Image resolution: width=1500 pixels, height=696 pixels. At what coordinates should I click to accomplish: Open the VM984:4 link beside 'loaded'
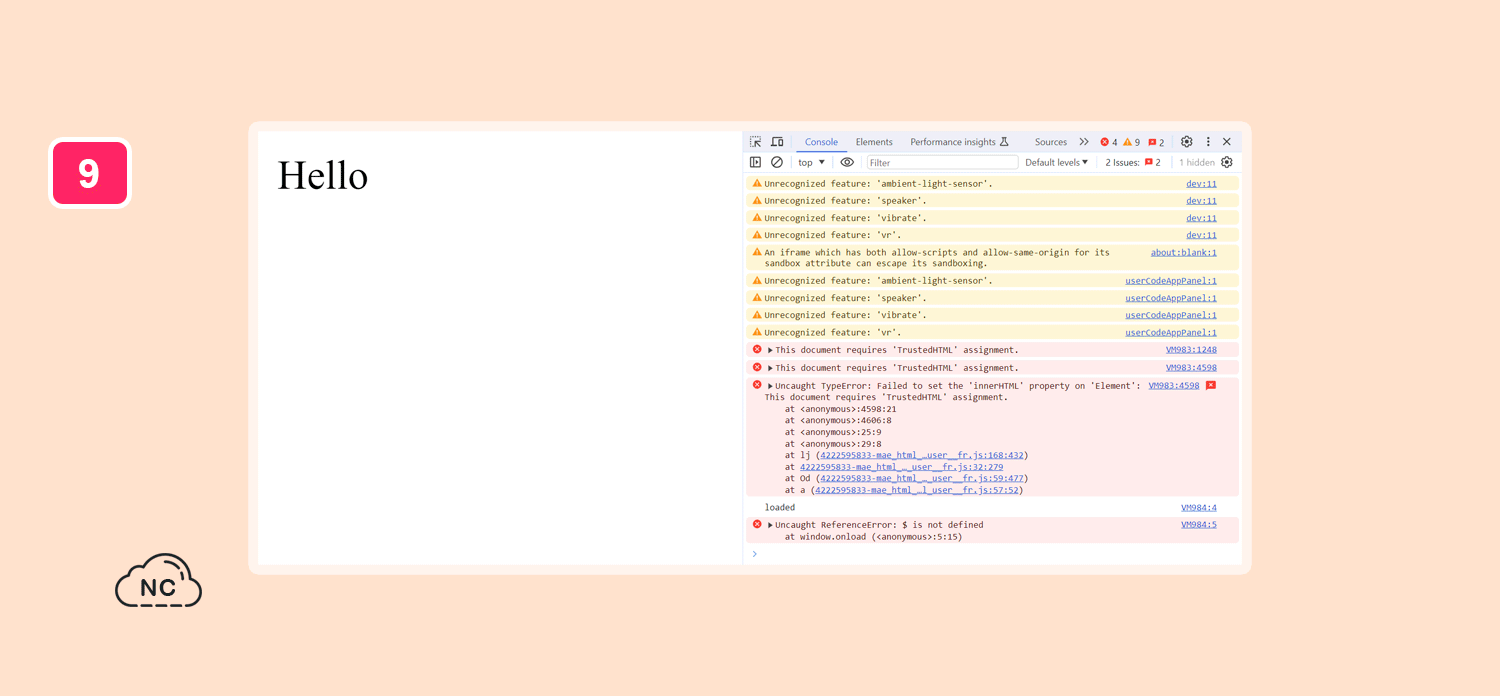coord(1199,508)
